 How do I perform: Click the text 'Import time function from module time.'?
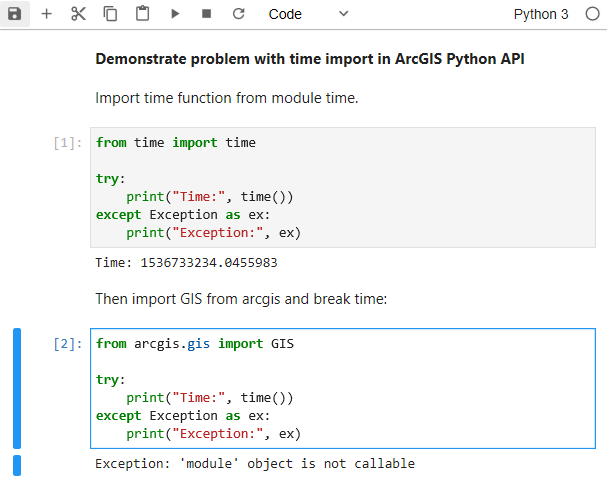227,98
